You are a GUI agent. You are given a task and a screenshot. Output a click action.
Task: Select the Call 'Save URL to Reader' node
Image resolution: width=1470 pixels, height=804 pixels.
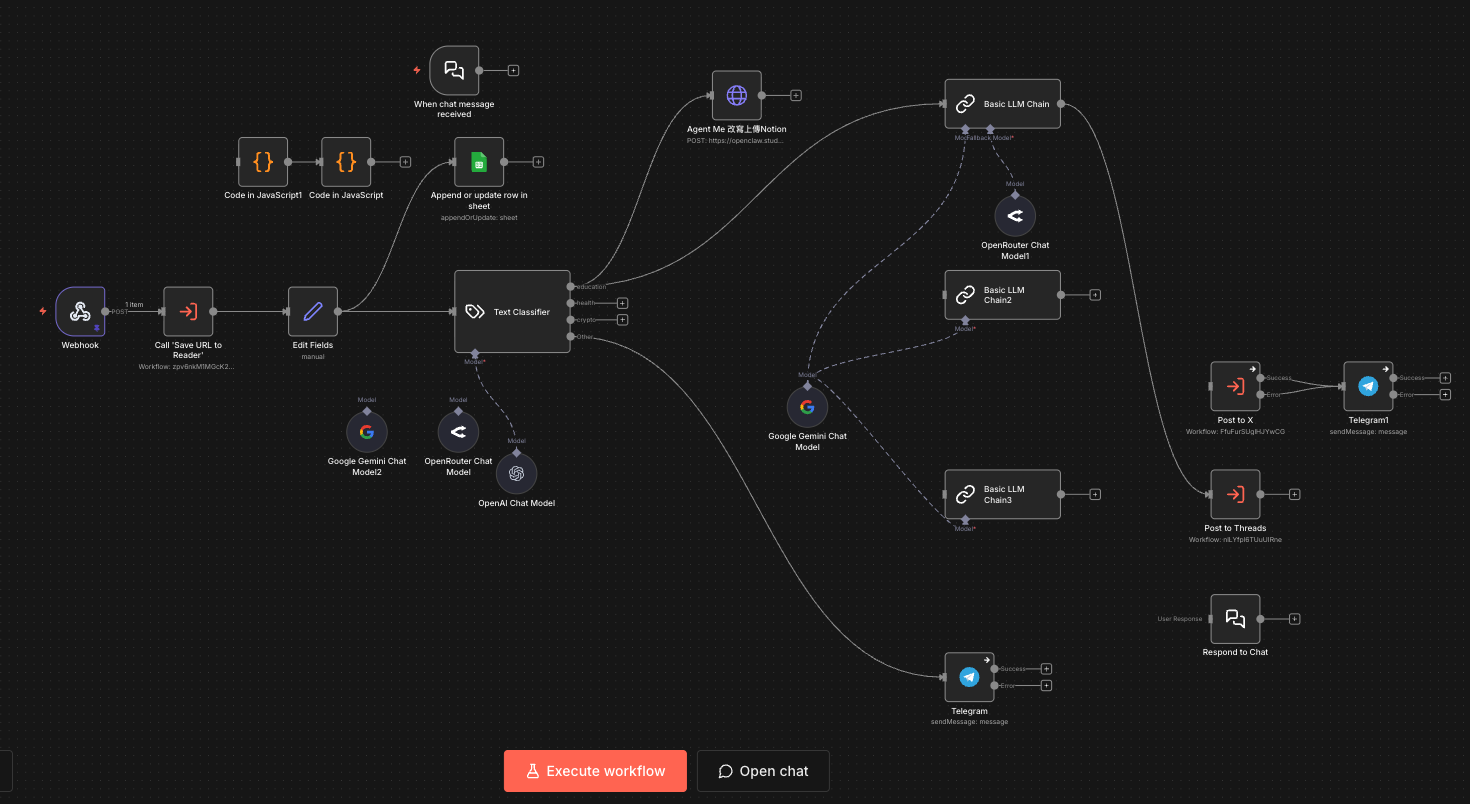pyautogui.click(x=187, y=311)
